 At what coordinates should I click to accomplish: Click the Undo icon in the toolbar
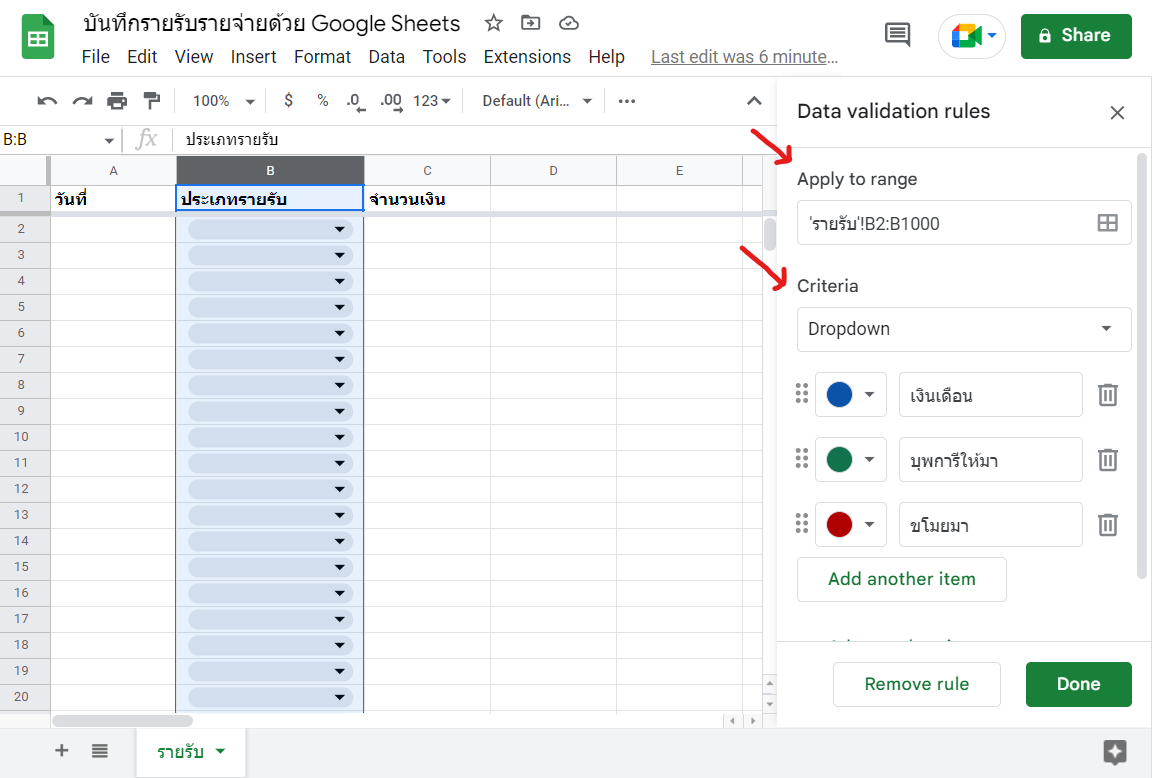coord(46,100)
